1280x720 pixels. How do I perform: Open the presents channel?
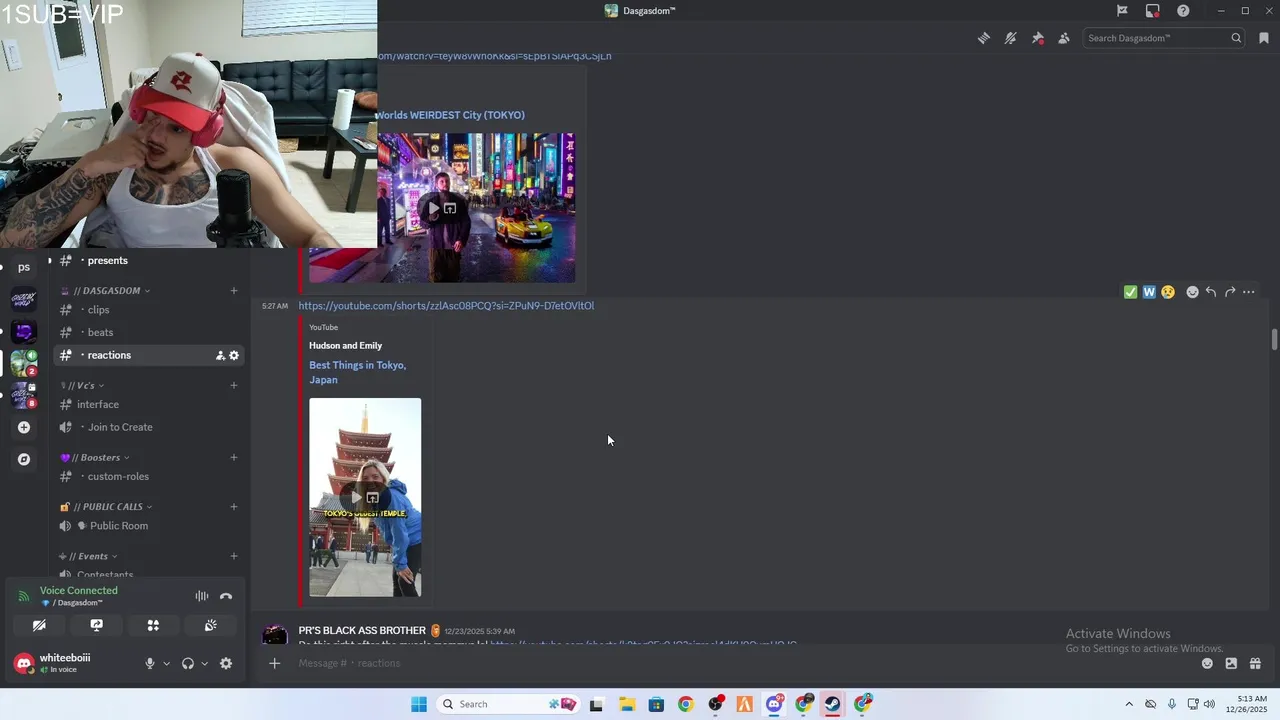[150, 261]
